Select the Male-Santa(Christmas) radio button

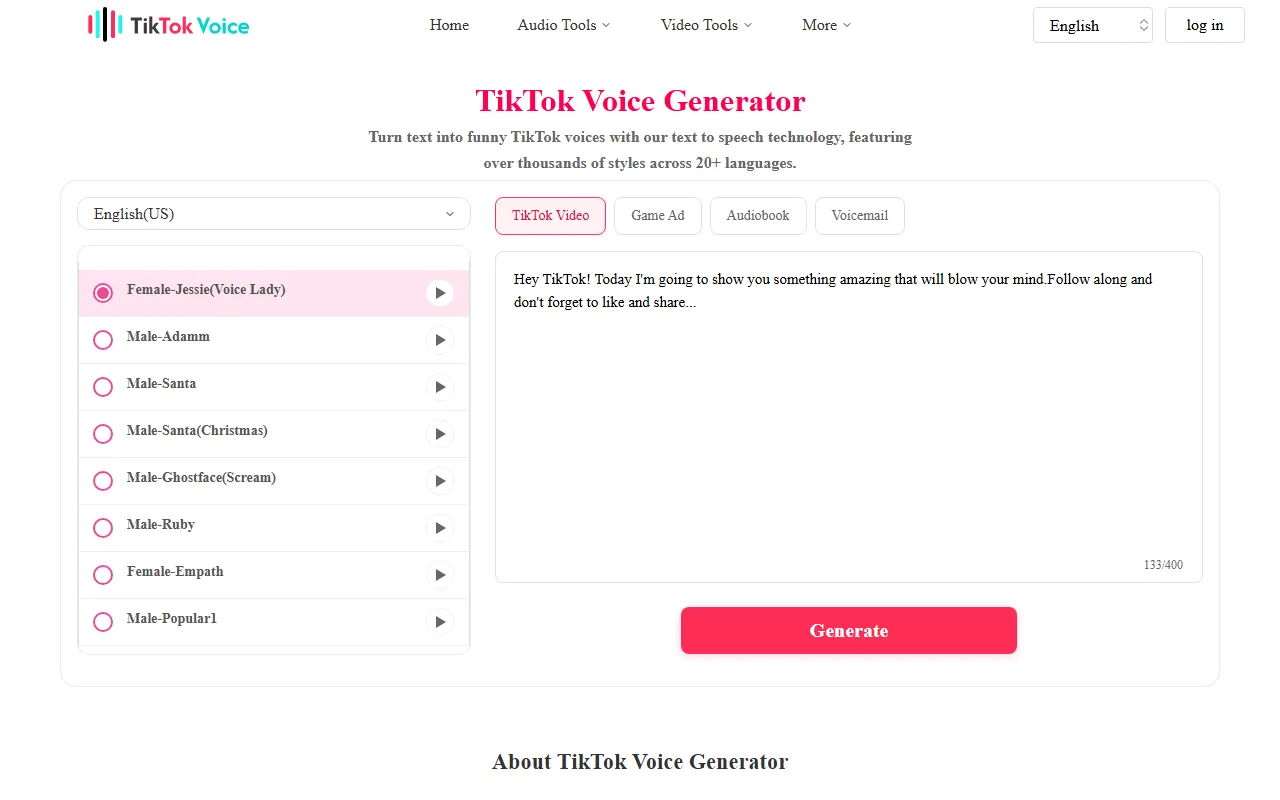[103, 434]
